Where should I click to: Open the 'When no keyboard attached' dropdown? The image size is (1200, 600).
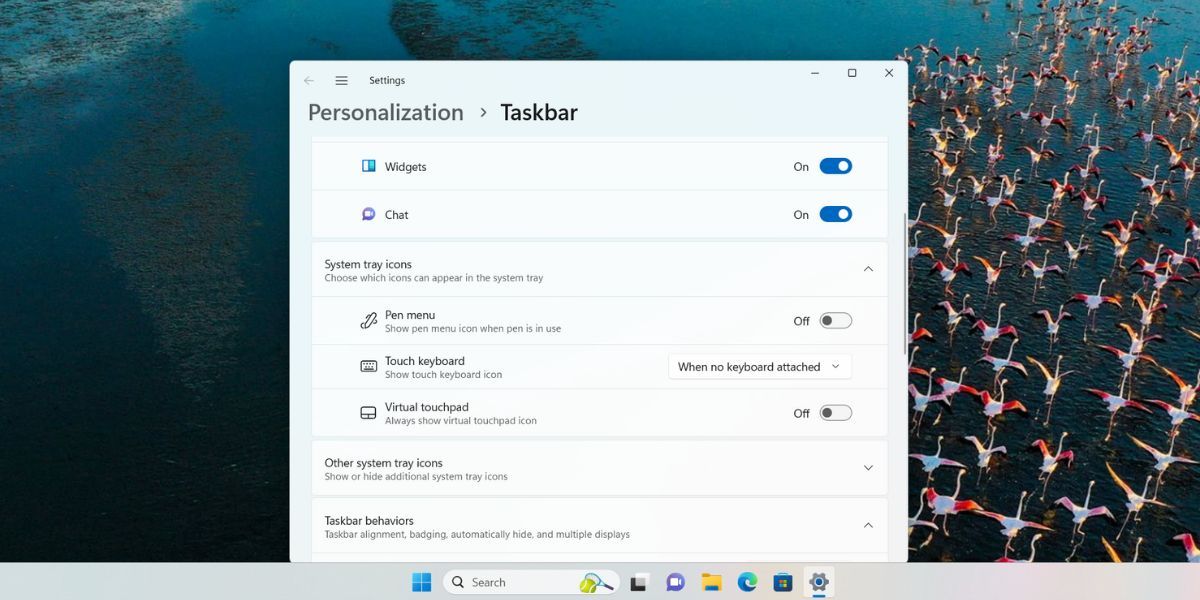(x=759, y=366)
